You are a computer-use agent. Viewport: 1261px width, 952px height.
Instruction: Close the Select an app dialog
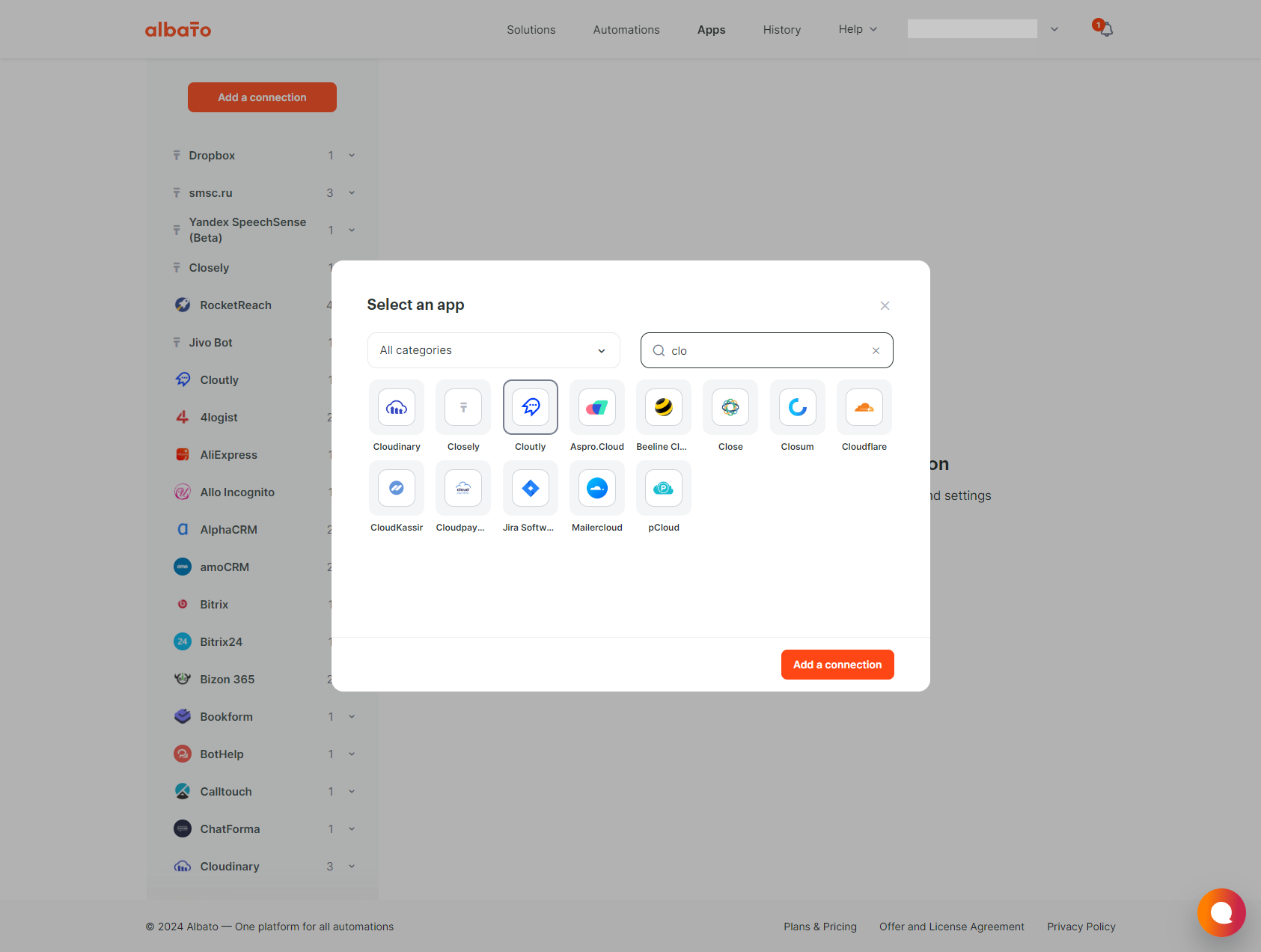coord(885,305)
